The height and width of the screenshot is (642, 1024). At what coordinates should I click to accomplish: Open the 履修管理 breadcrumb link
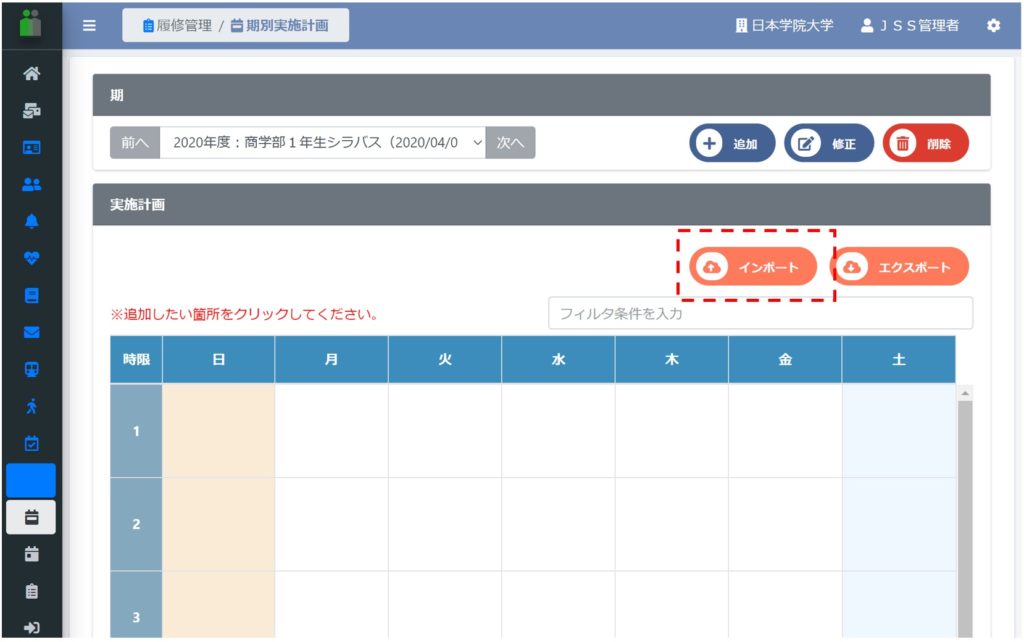click(x=177, y=25)
